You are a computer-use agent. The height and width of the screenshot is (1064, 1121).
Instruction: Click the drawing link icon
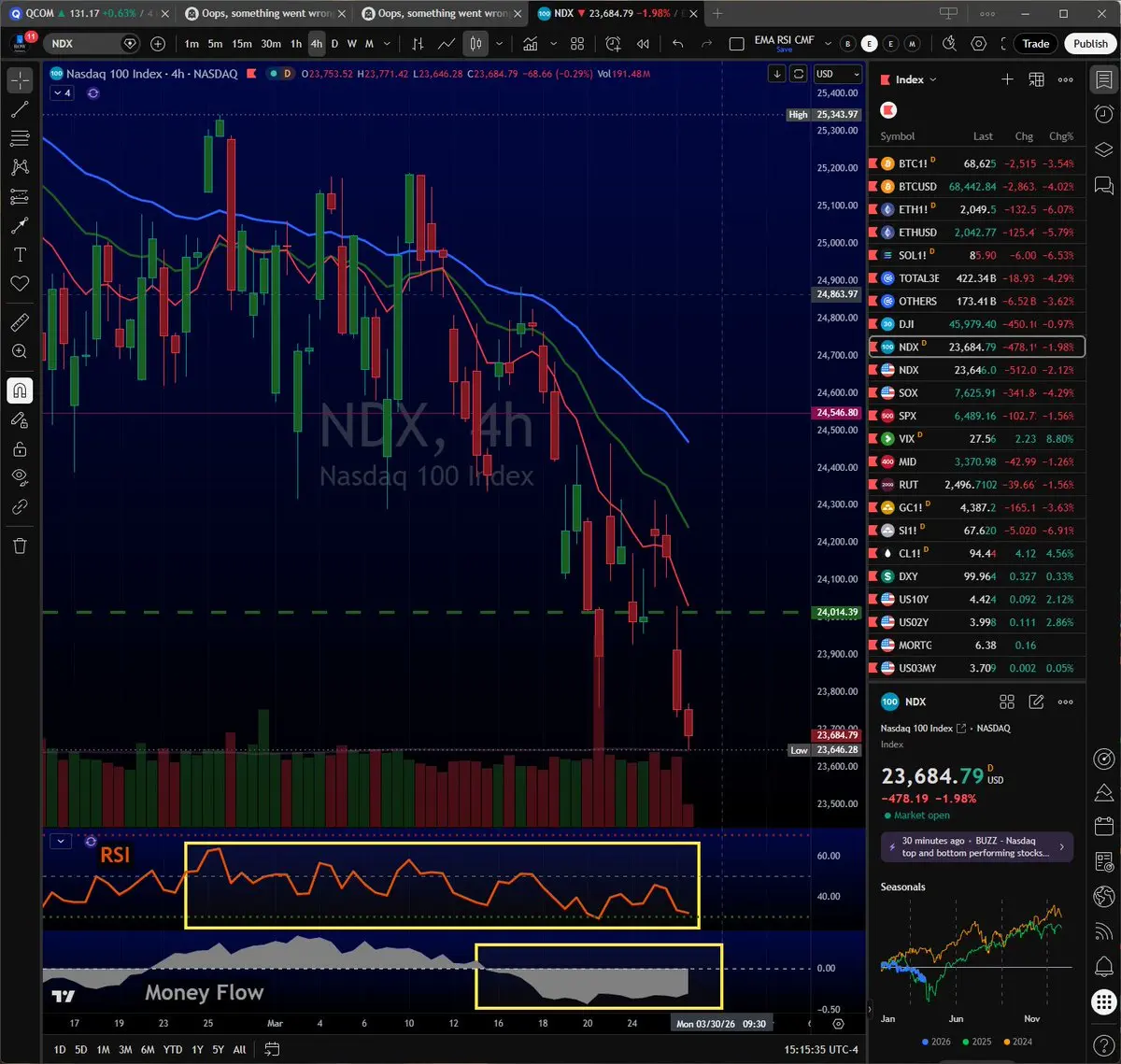click(x=20, y=506)
